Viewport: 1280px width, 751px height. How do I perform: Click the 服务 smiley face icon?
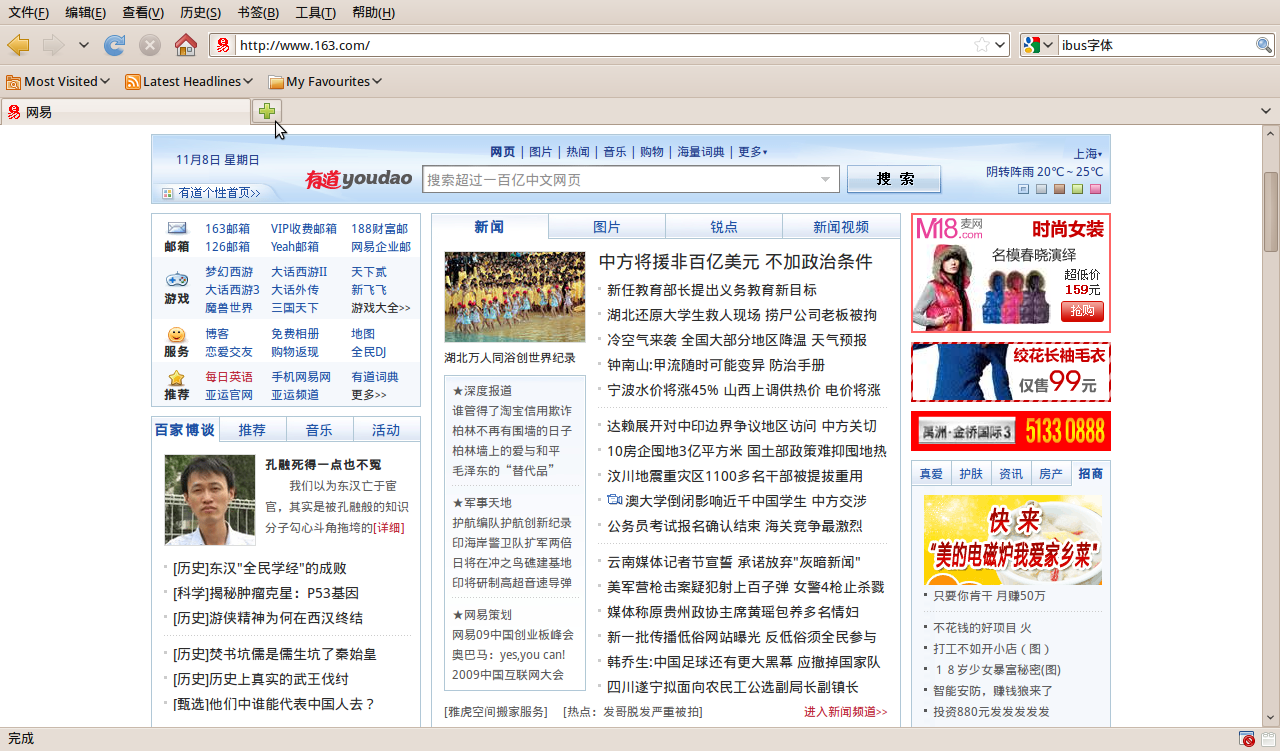coord(177,334)
